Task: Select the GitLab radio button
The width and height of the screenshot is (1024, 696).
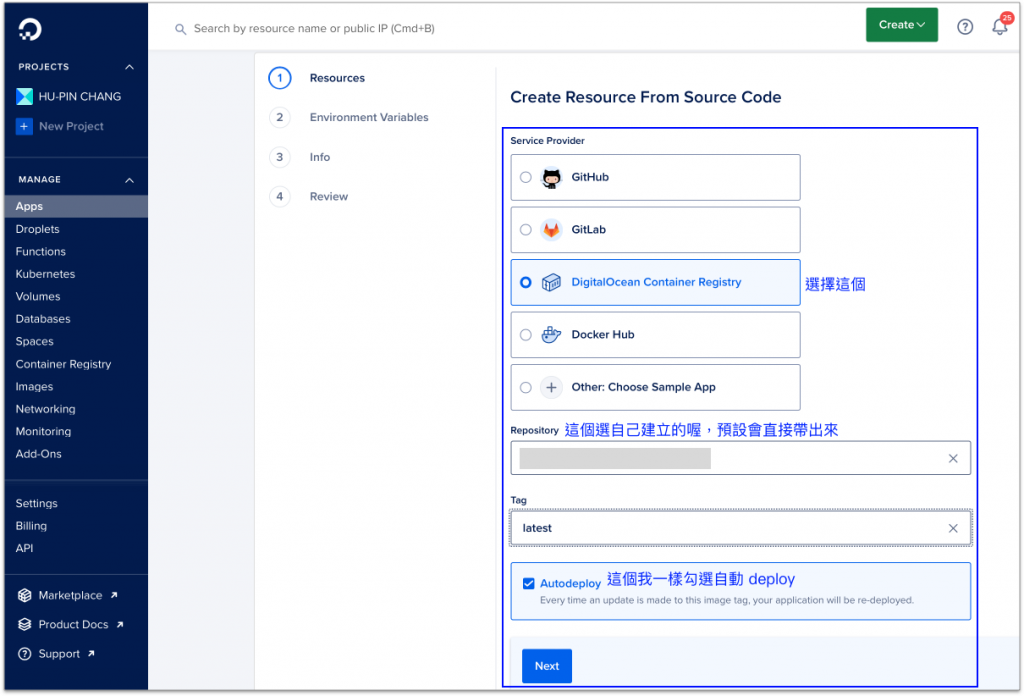Action: (526, 230)
